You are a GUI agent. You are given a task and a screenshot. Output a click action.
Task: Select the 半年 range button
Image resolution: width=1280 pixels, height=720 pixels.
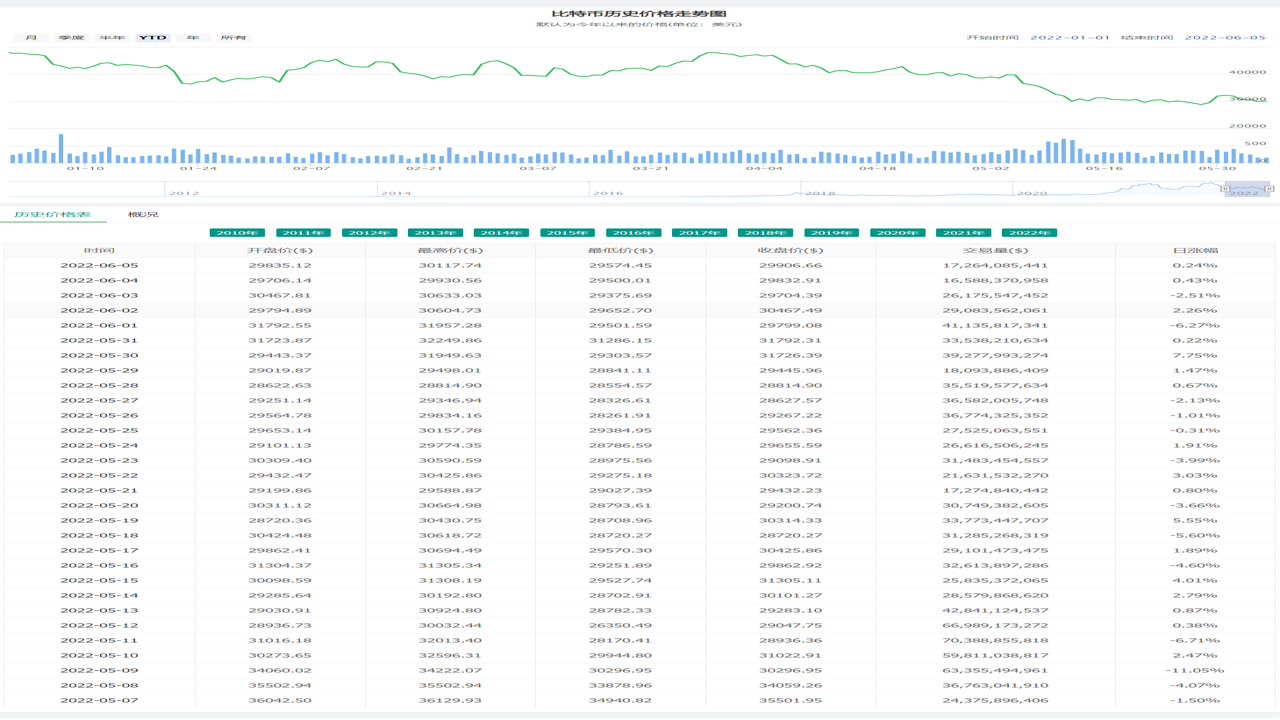point(112,38)
